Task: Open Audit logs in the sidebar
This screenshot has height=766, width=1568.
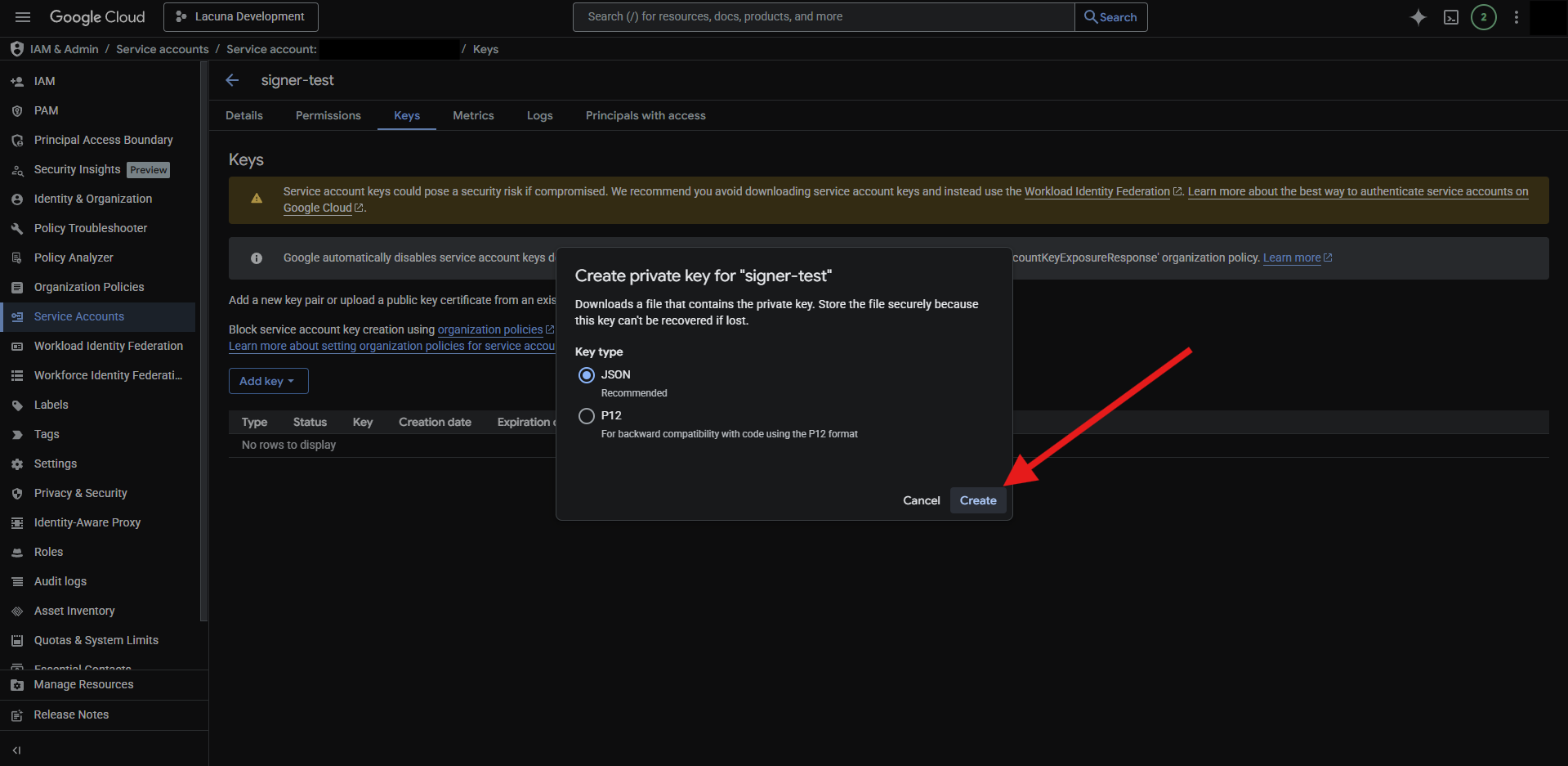Action: point(60,581)
